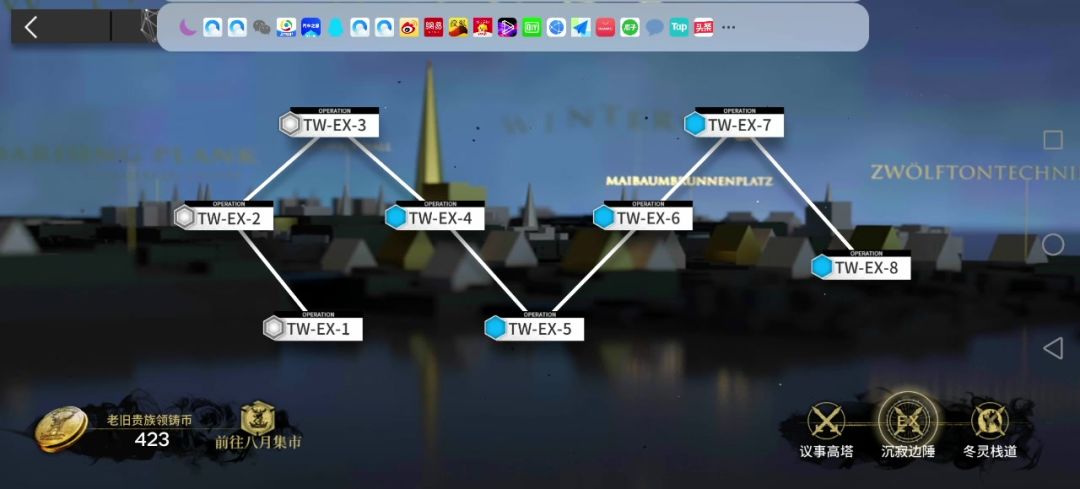
Task: Tap the Telegram paper plane icon
Action: coord(581,28)
